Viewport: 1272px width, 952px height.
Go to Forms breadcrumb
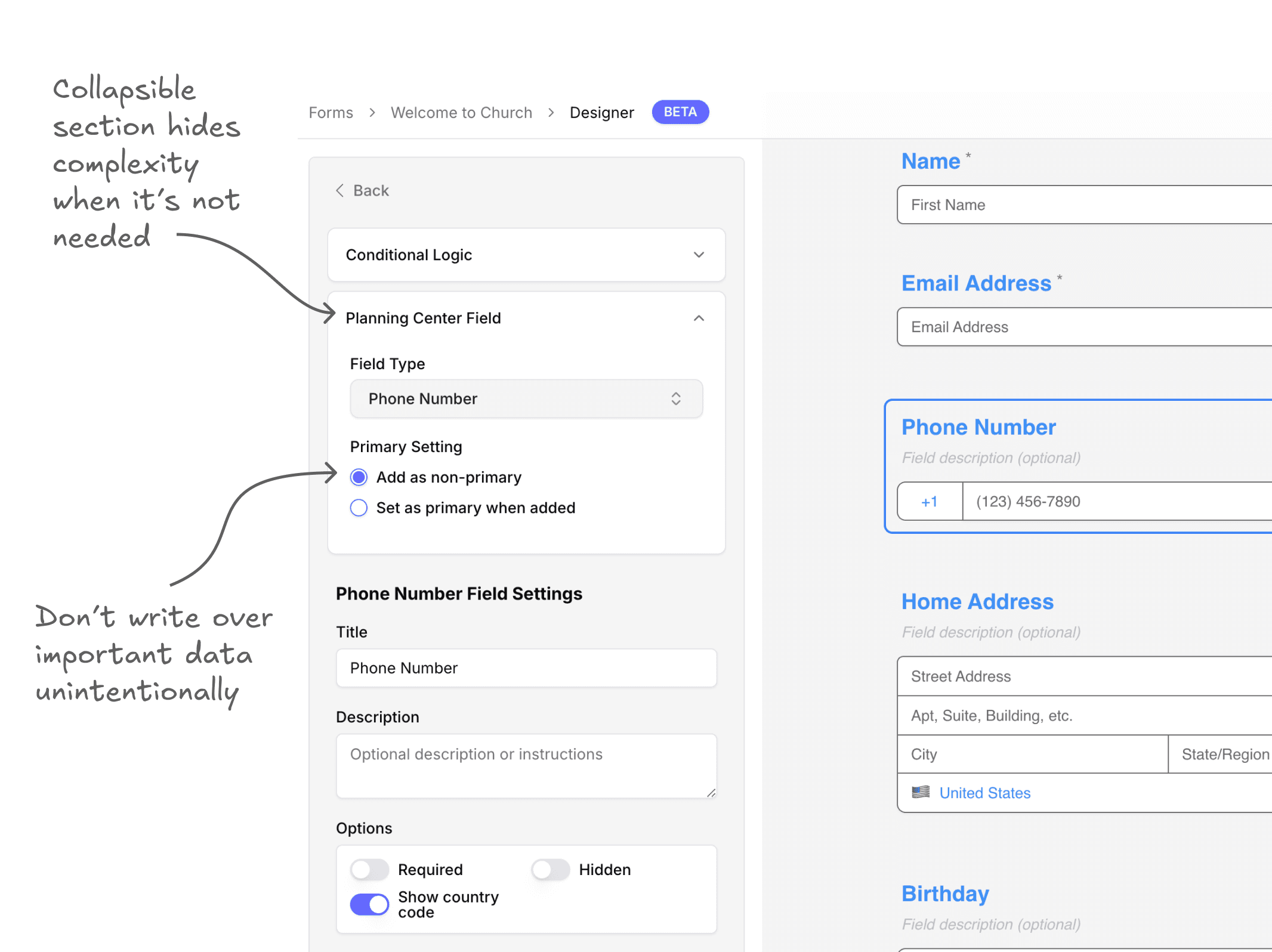(331, 113)
